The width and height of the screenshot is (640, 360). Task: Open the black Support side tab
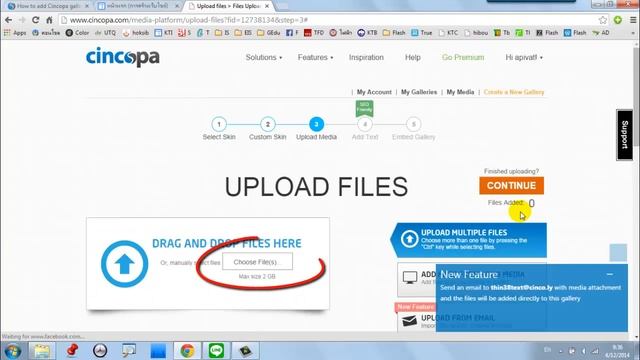coord(624,134)
